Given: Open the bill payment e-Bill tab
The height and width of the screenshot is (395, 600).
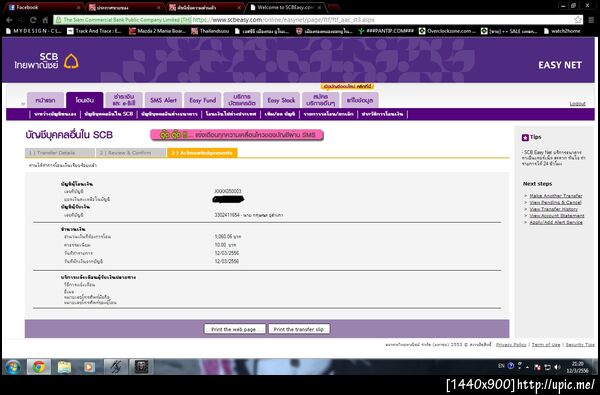Looking at the screenshot, I should tap(124, 100).
